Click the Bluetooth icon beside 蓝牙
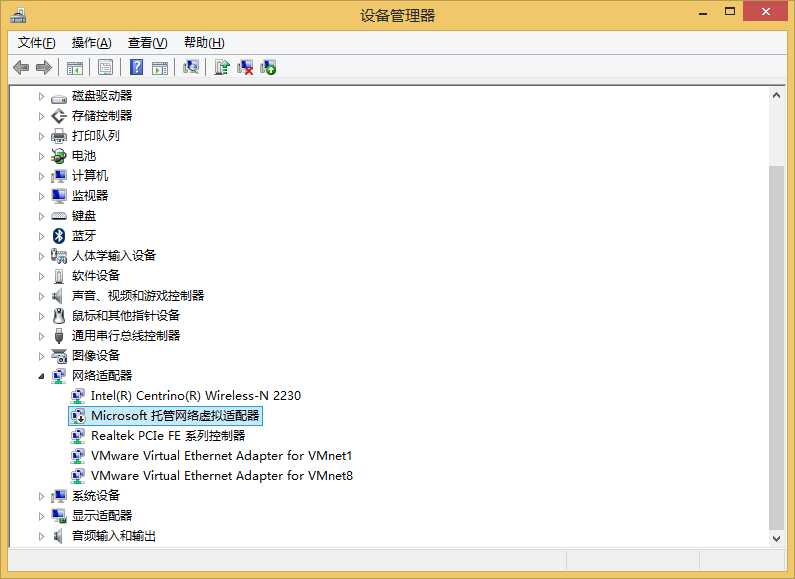The width and height of the screenshot is (795, 579). tap(59, 236)
